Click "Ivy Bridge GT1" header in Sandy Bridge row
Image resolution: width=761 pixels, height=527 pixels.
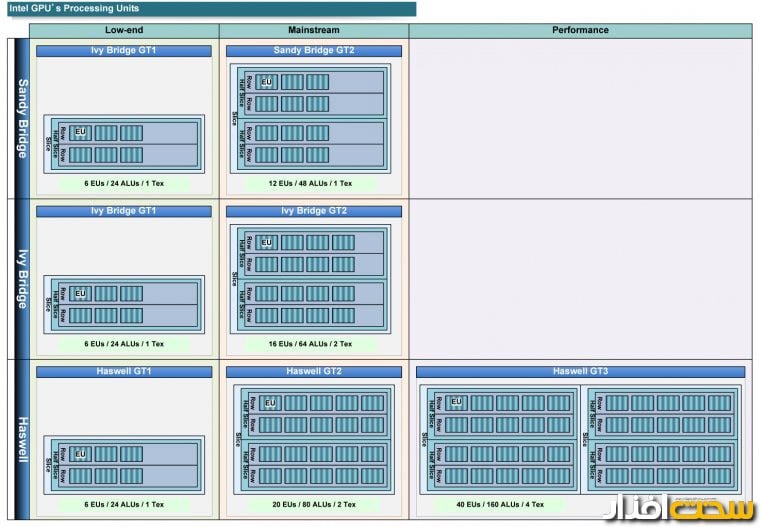click(x=124, y=50)
